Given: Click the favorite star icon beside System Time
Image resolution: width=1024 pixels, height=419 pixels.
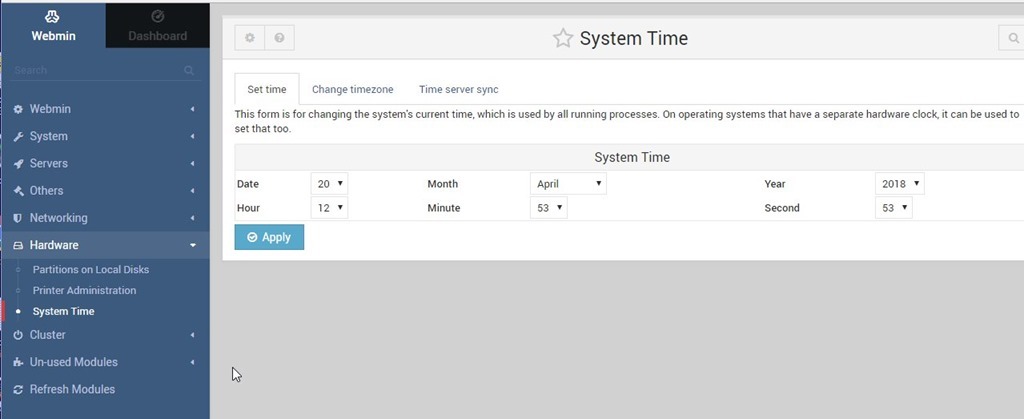Looking at the screenshot, I should coord(563,39).
